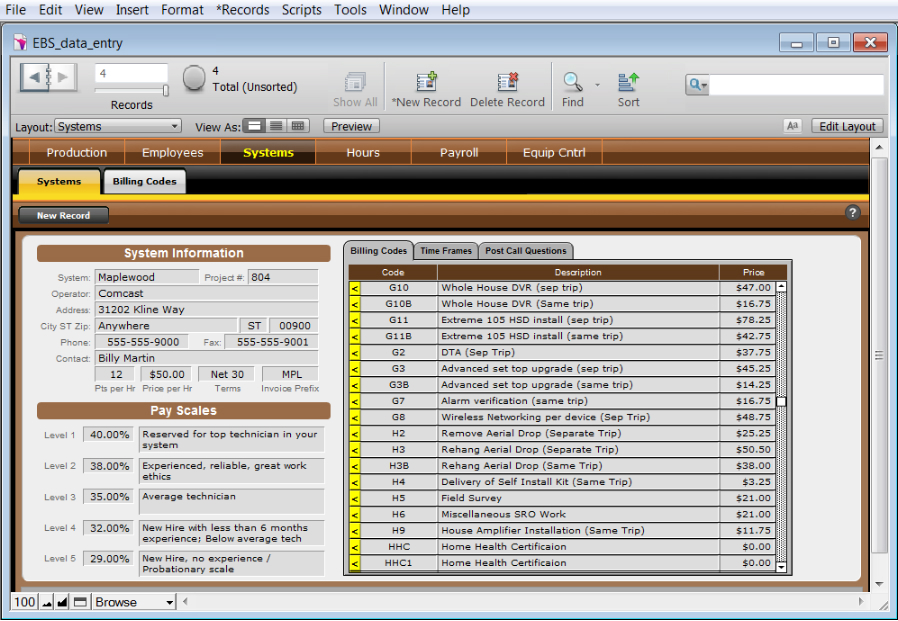
Task: Click the Preview button
Action: pos(351,127)
